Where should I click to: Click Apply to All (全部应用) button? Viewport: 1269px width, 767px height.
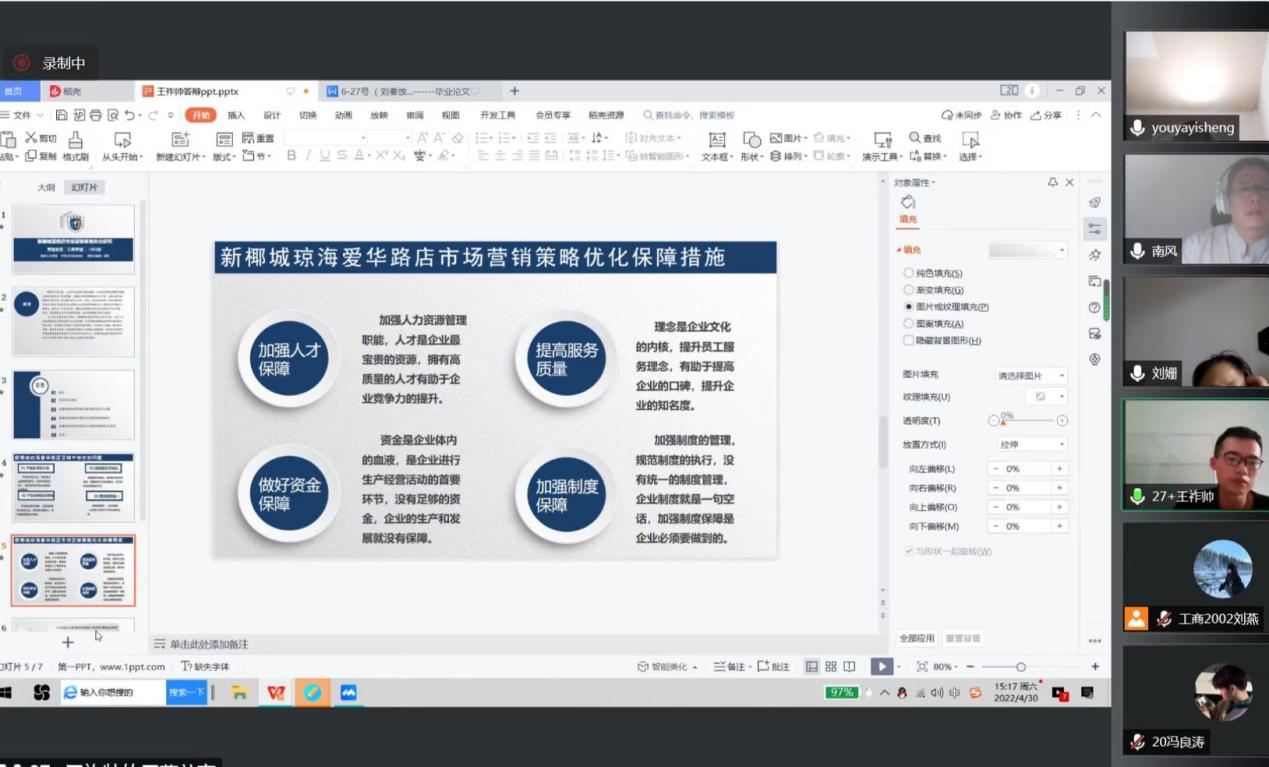tap(916, 638)
